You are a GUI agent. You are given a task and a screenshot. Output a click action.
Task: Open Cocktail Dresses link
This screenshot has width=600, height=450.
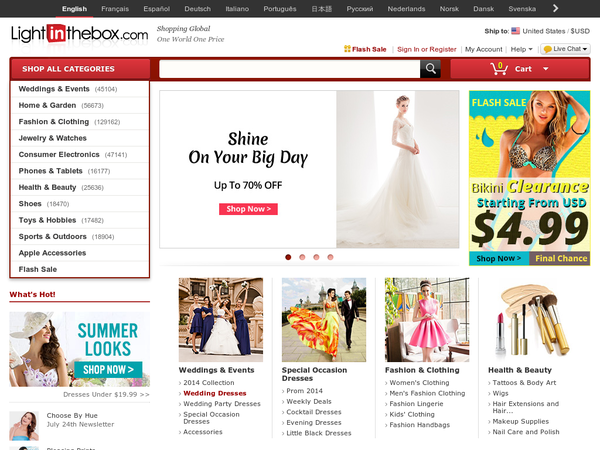tap(314, 412)
